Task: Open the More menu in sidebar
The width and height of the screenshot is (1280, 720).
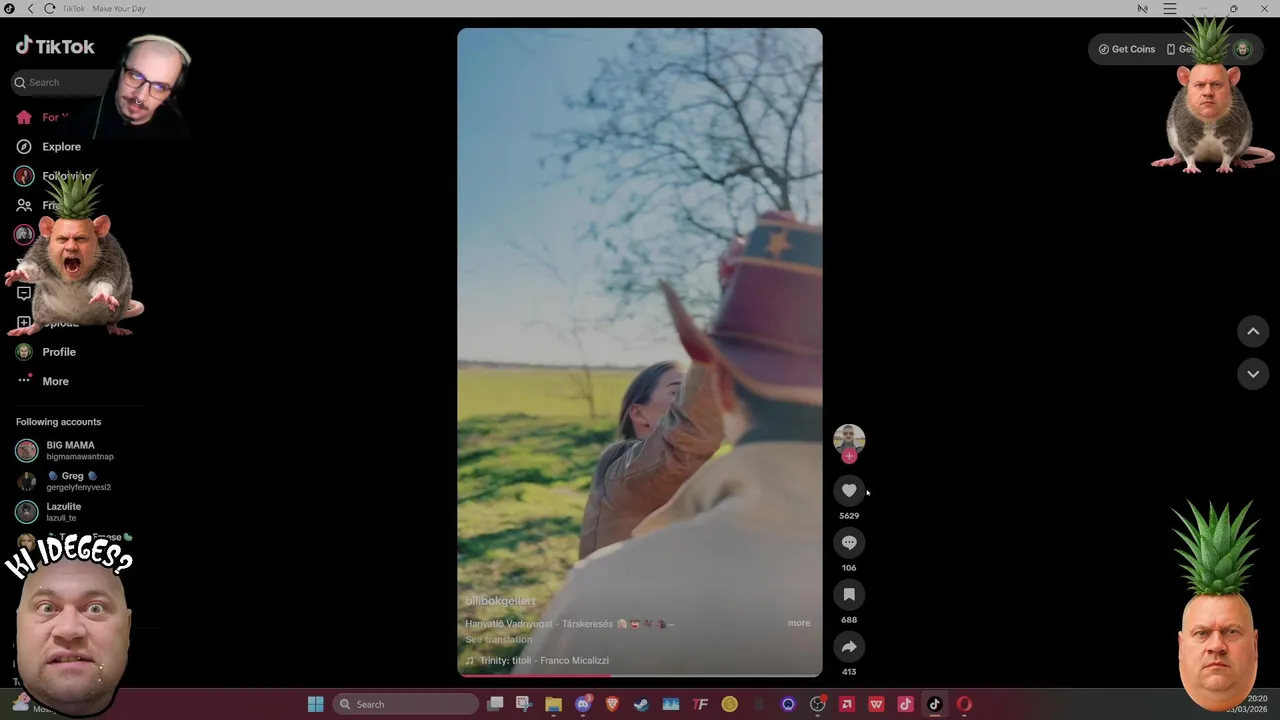Action: [x=55, y=381]
